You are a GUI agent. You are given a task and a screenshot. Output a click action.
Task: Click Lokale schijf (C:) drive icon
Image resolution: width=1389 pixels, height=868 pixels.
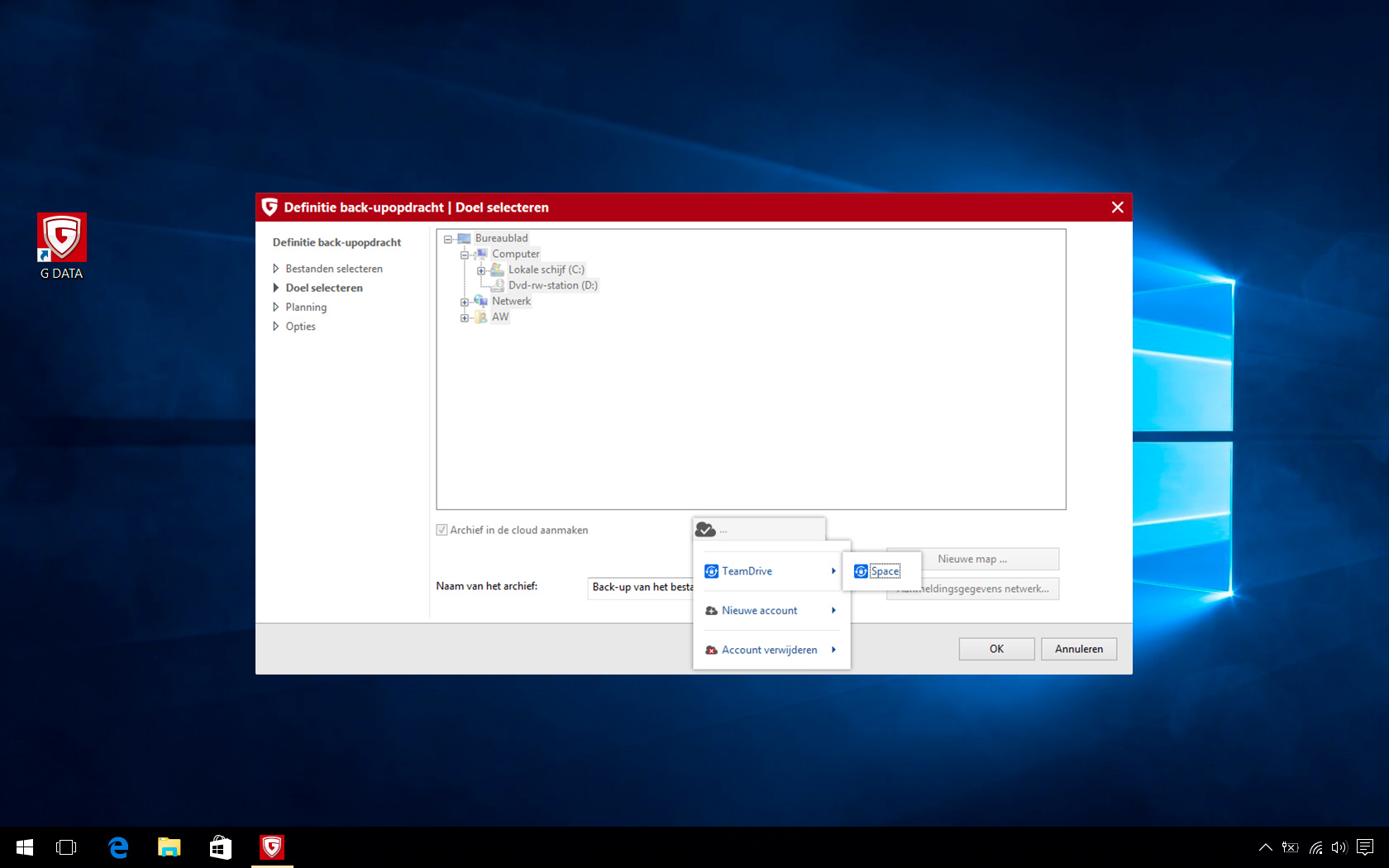click(497, 269)
